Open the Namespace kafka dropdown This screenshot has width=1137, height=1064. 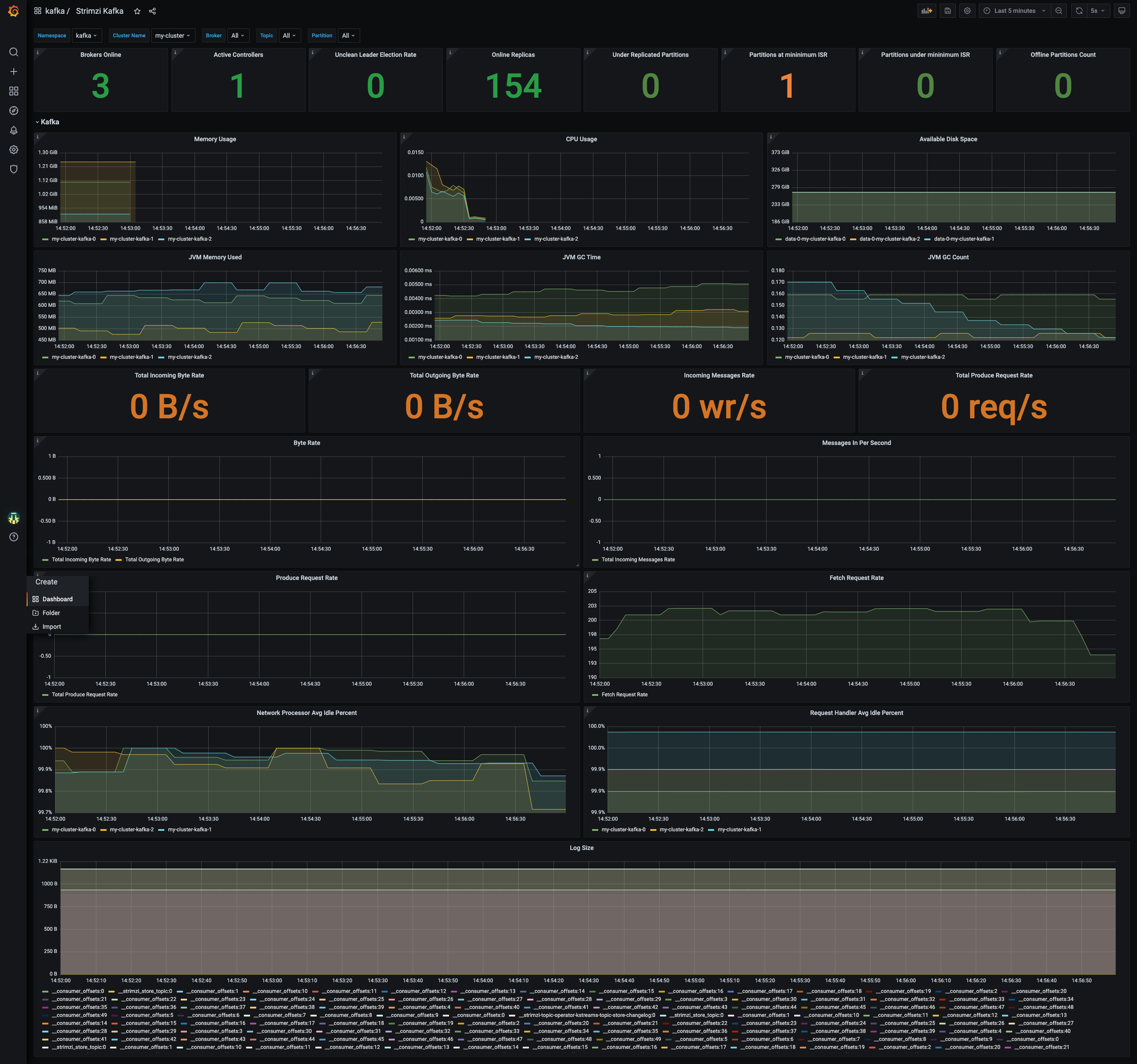87,36
